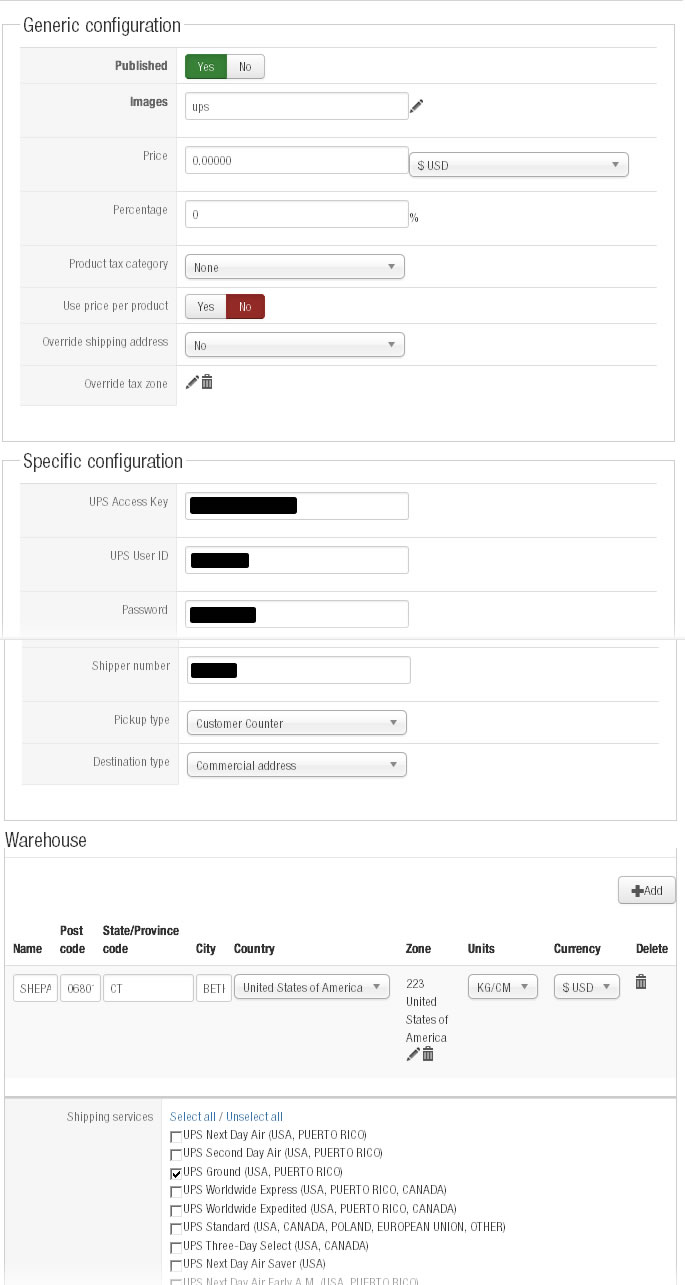Delete the warehouse row via trash icon

coord(641,982)
